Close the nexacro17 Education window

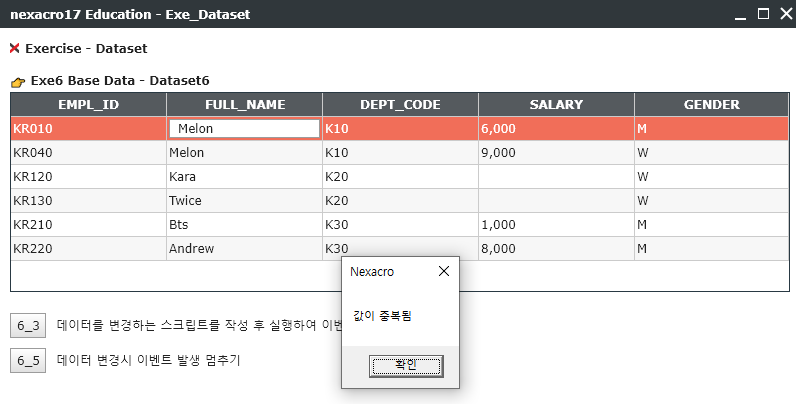(786, 14)
